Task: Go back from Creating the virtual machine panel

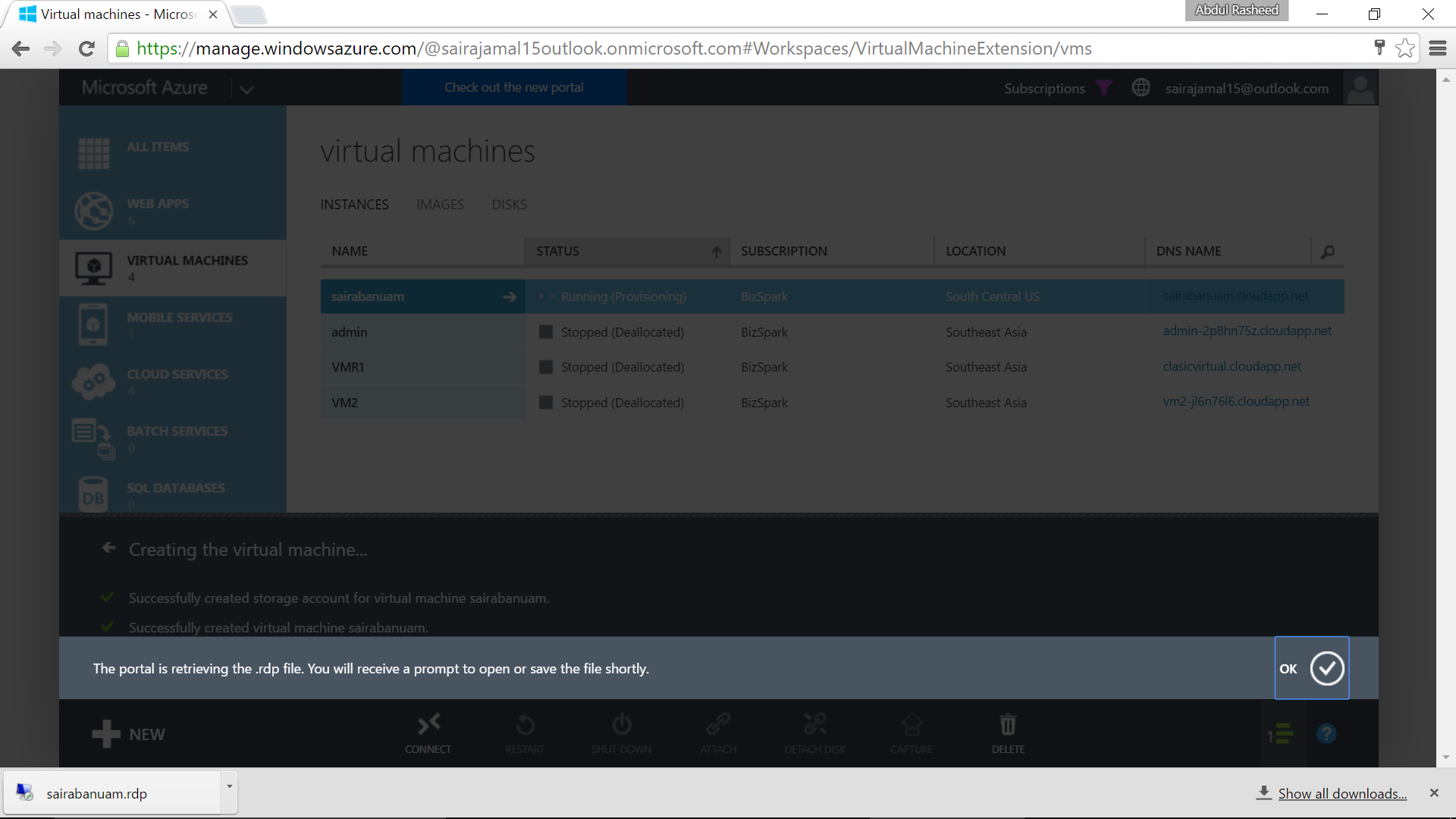Action: pos(109,548)
